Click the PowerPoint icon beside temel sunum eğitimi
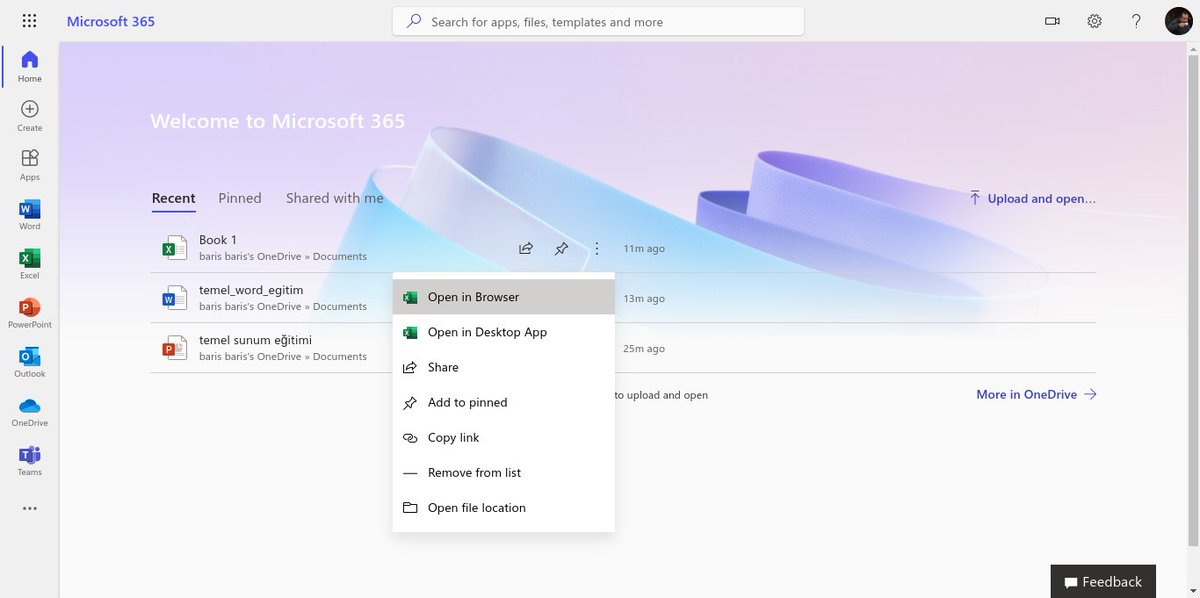Screen dimensions: 1200x598 pos(174,348)
